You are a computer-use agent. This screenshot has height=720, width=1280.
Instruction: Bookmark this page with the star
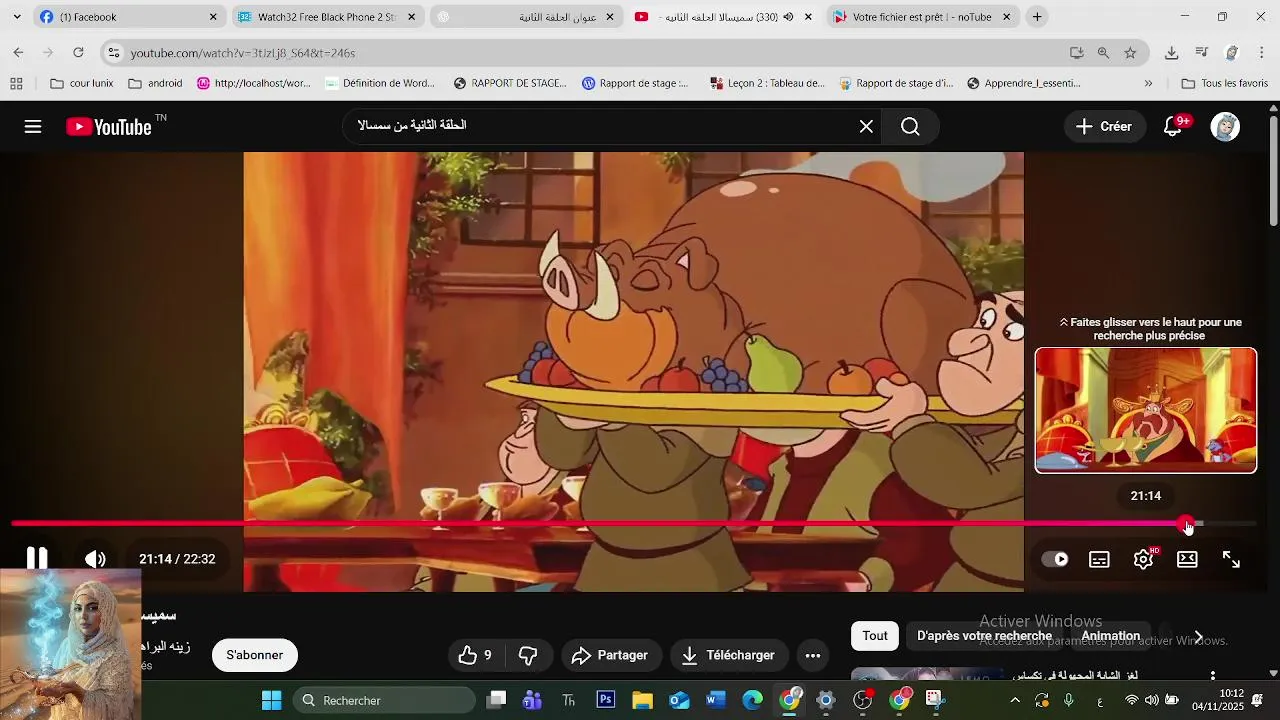point(1130,53)
